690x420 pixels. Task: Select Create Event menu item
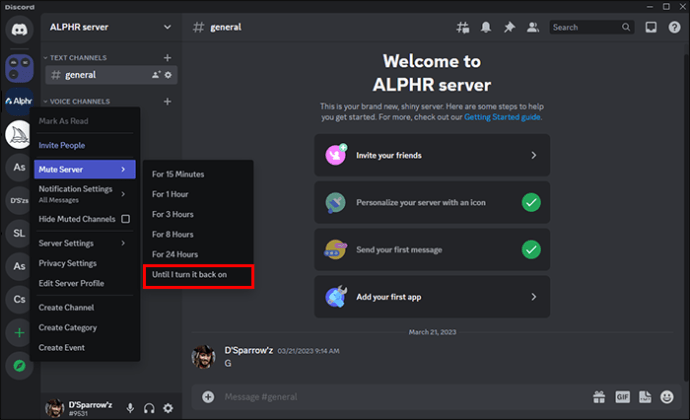tap(84, 347)
